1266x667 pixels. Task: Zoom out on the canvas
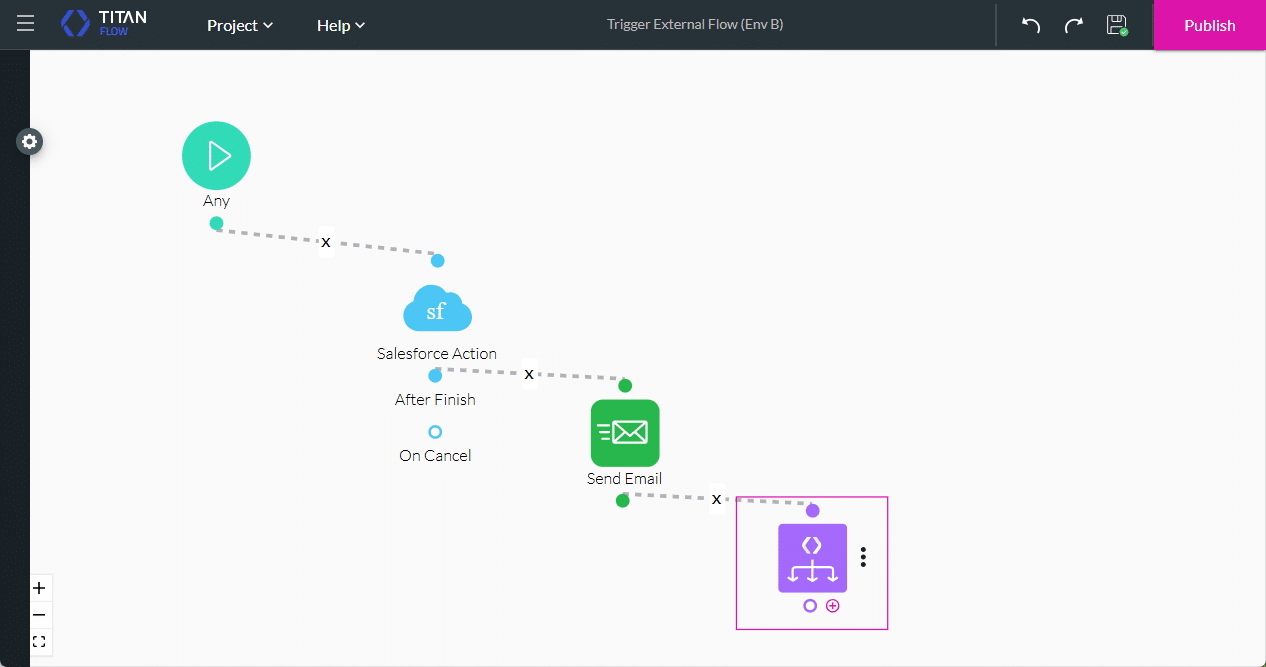pos(40,615)
